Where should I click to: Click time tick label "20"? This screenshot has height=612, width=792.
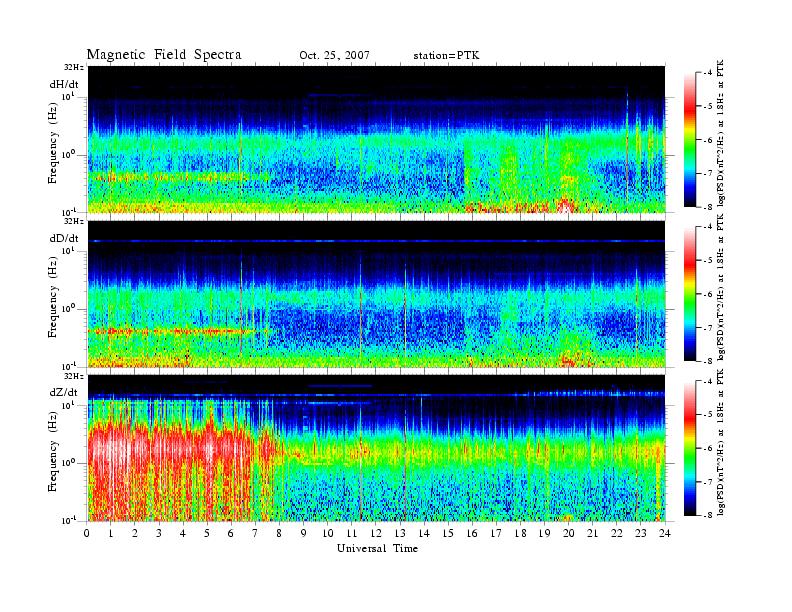point(568,533)
